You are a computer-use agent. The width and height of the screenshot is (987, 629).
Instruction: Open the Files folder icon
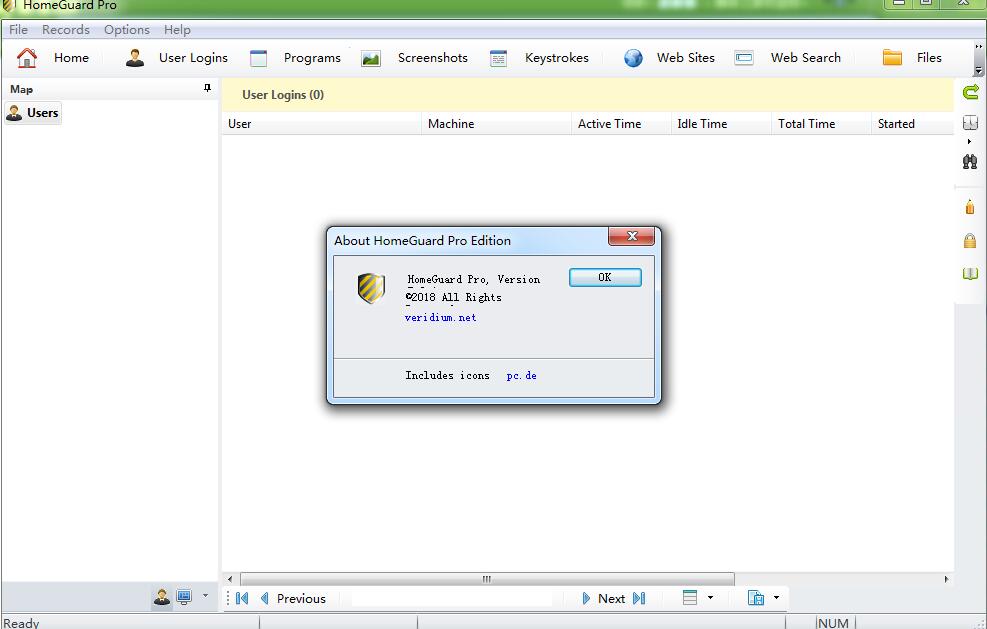point(892,57)
